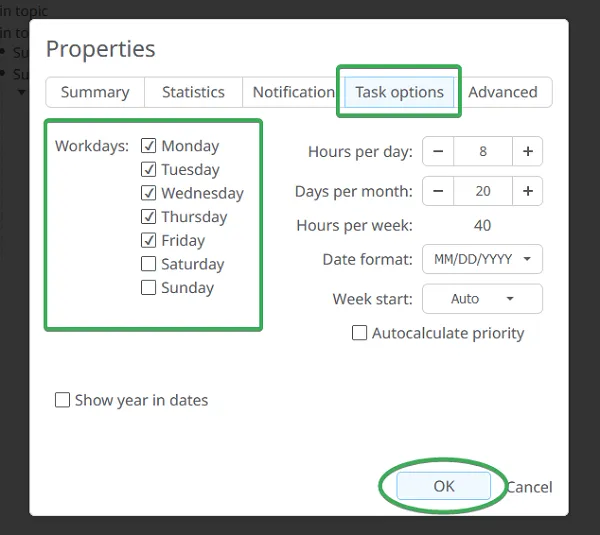Viewport: 600px width, 535px height.
Task: Select the Task options tab
Action: [399, 92]
